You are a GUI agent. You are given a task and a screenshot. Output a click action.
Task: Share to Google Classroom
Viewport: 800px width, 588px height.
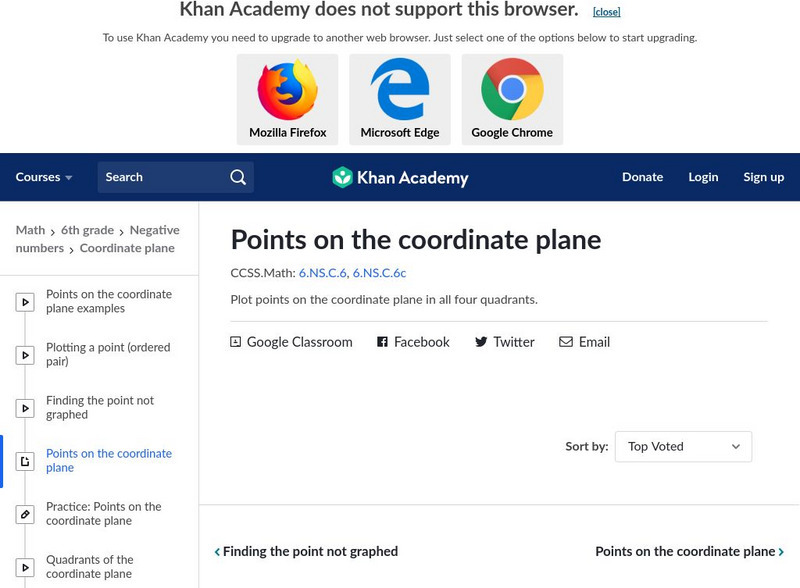[291, 342]
